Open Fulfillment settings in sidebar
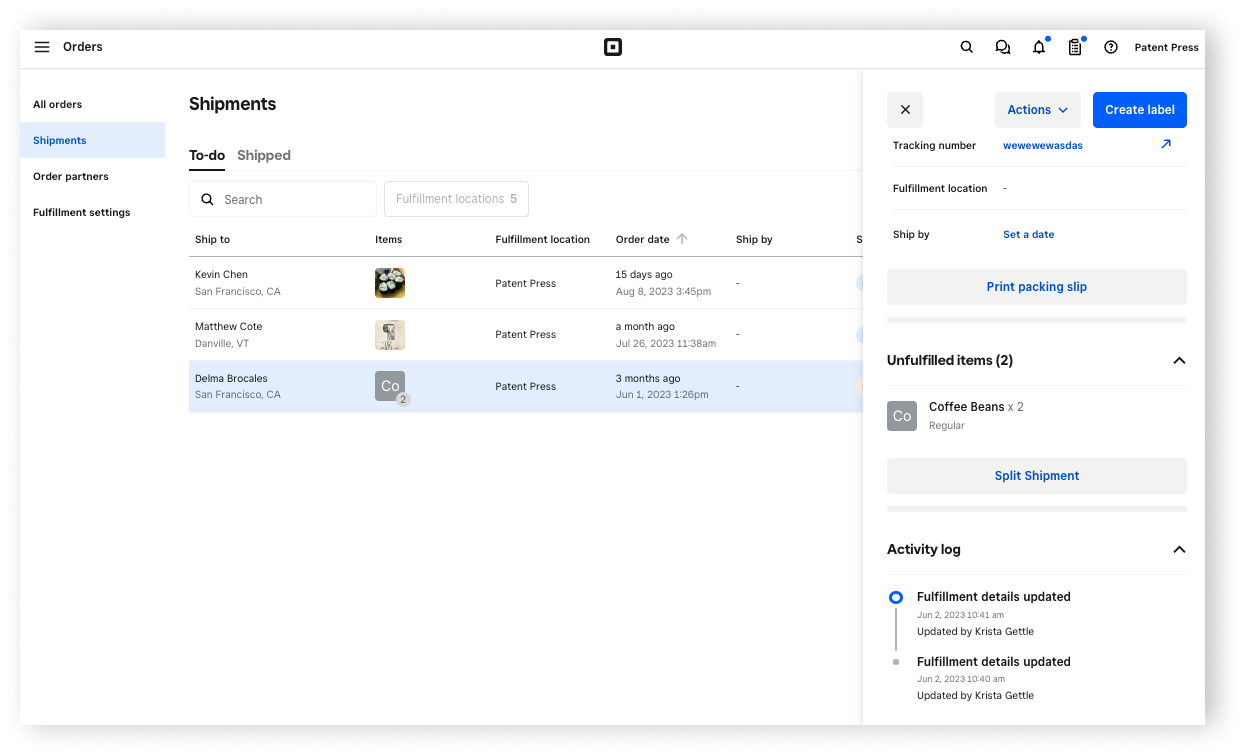Screen dimensions: 1245x755 coord(92,212)
